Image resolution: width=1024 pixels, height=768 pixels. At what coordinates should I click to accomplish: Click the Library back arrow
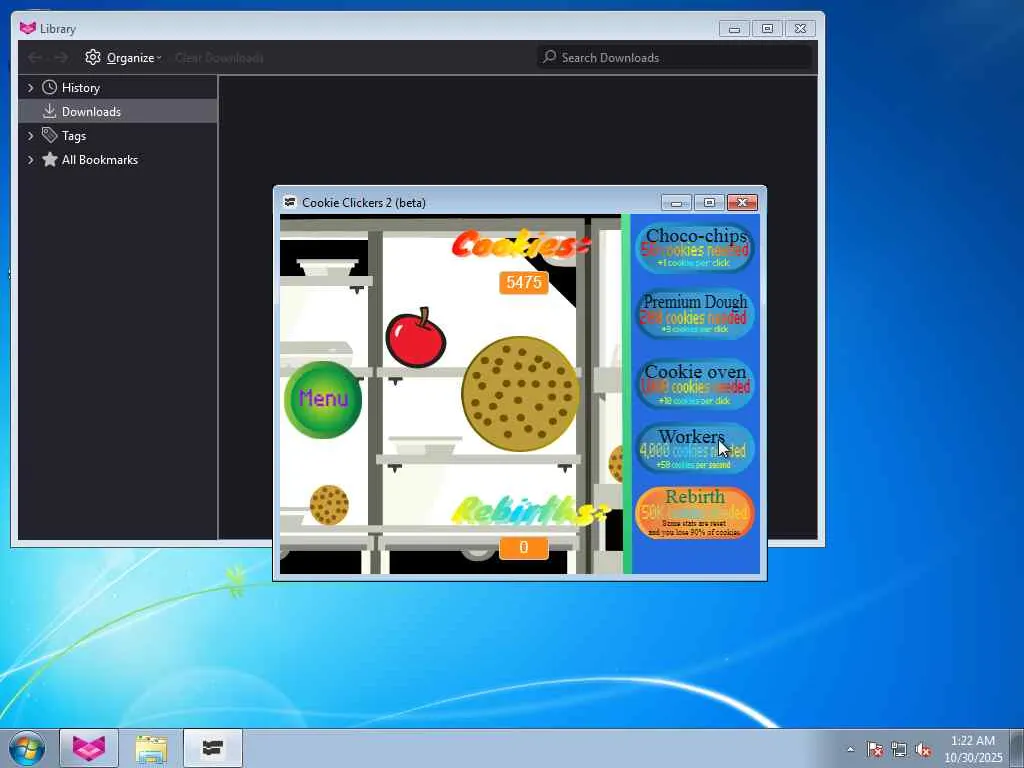[35, 57]
